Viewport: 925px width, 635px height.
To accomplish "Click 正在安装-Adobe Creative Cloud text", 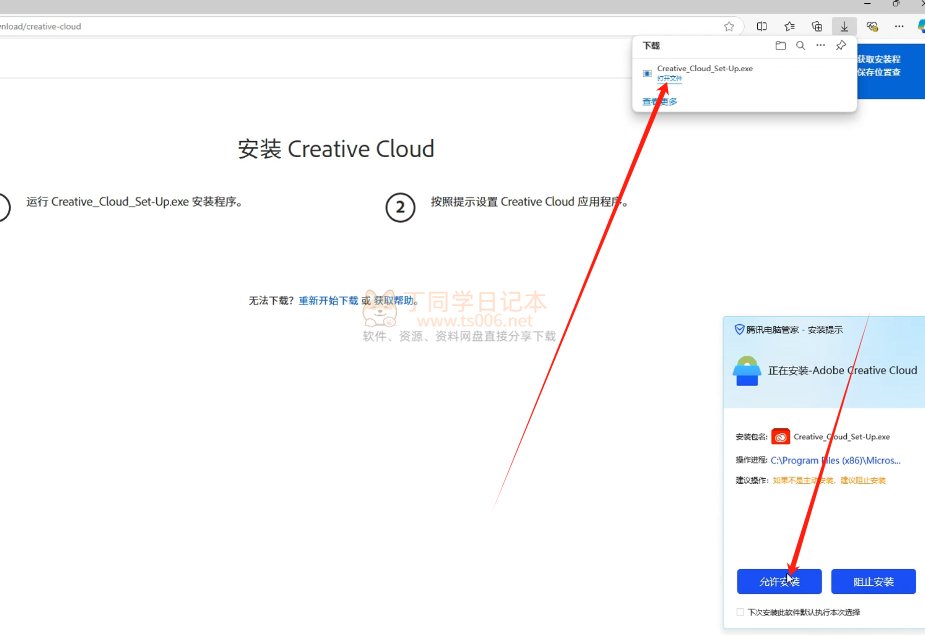I will tap(842, 370).
